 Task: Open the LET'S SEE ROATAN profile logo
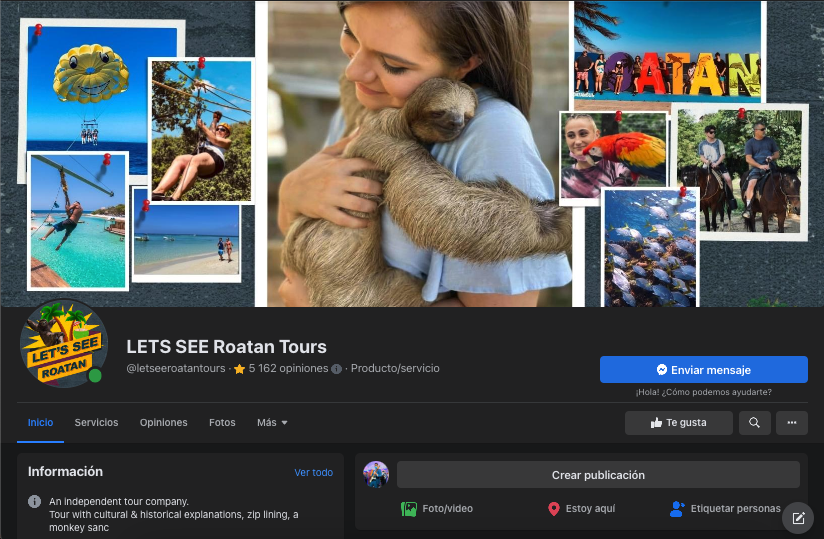point(64,343)
